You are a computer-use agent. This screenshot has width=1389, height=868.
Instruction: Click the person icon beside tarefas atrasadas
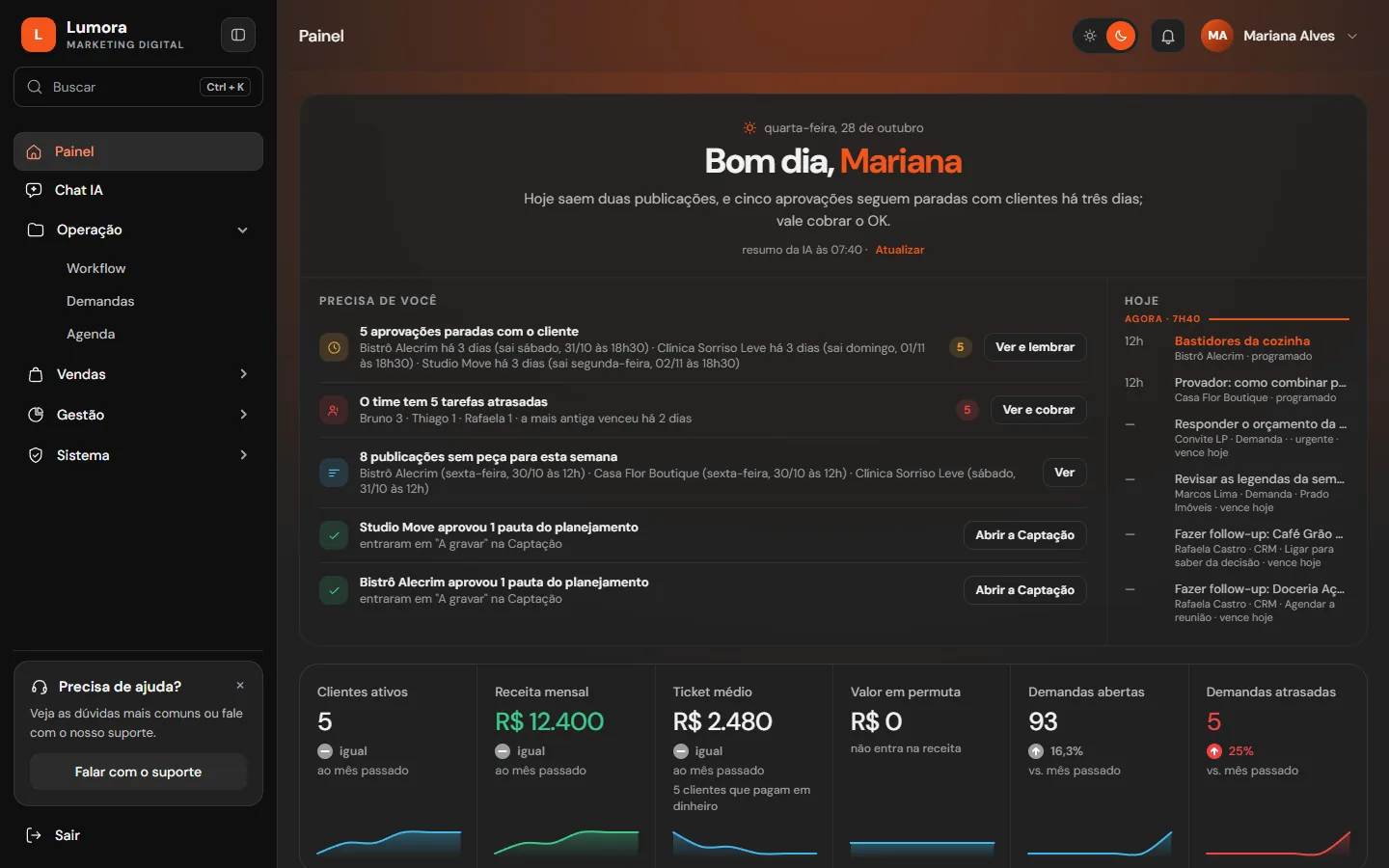pyautogui.click(x=334, y=410)
